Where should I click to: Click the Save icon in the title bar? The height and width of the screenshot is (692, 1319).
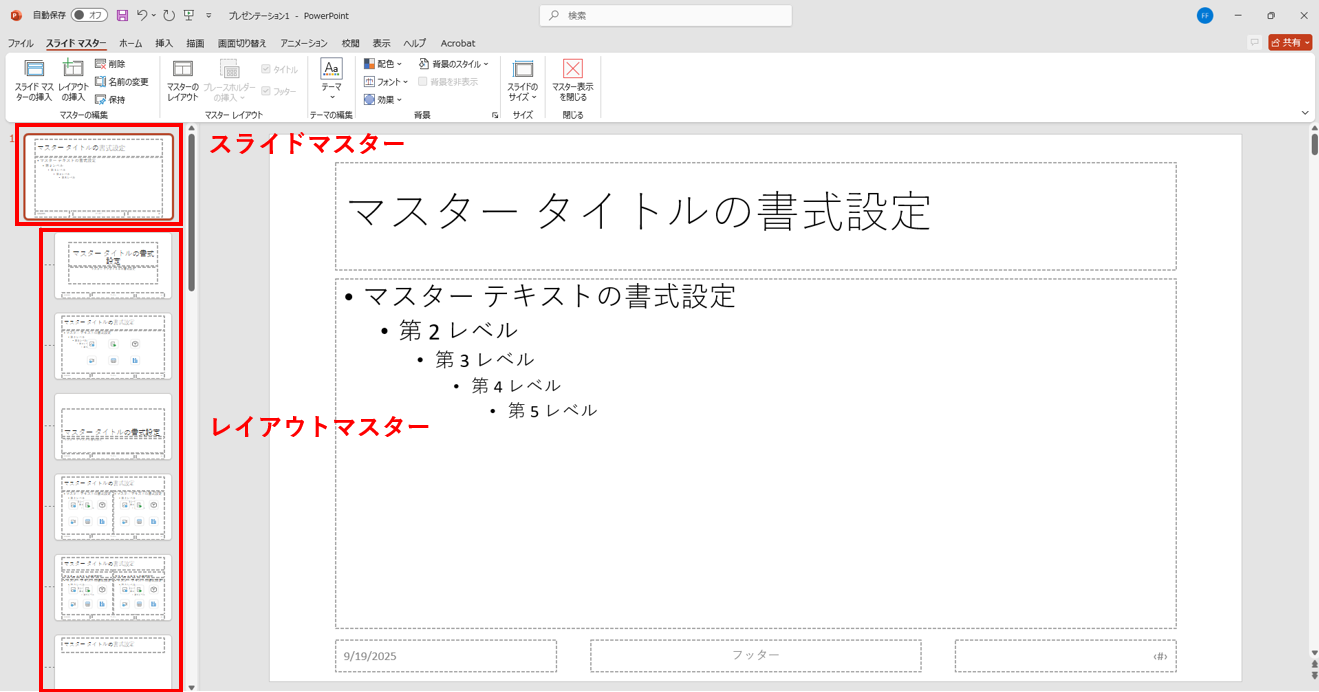coord(122,16)
